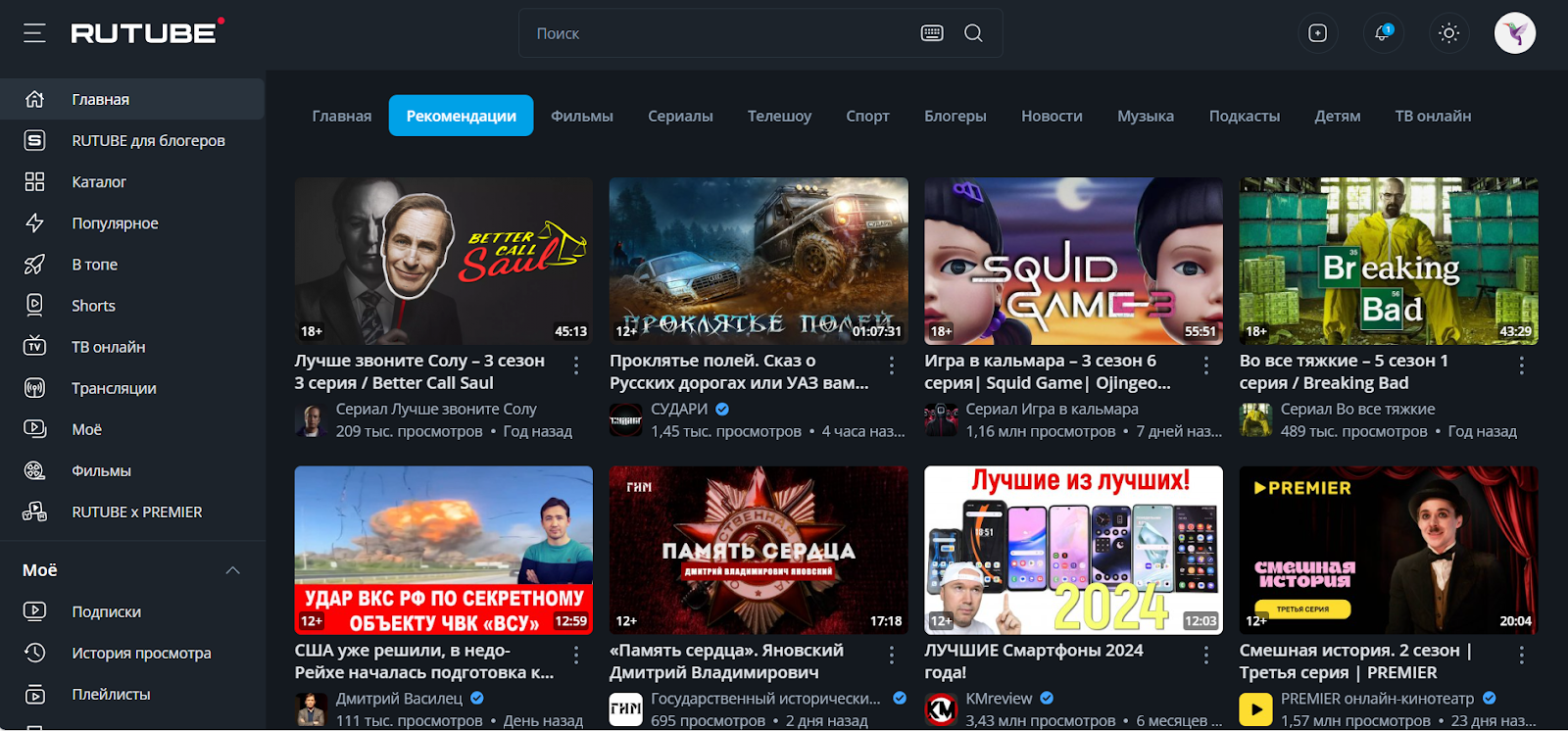Click the Подписки icon in sidebar
The width and height of the screenshot is (1568, 731).
tap(34, 611)
